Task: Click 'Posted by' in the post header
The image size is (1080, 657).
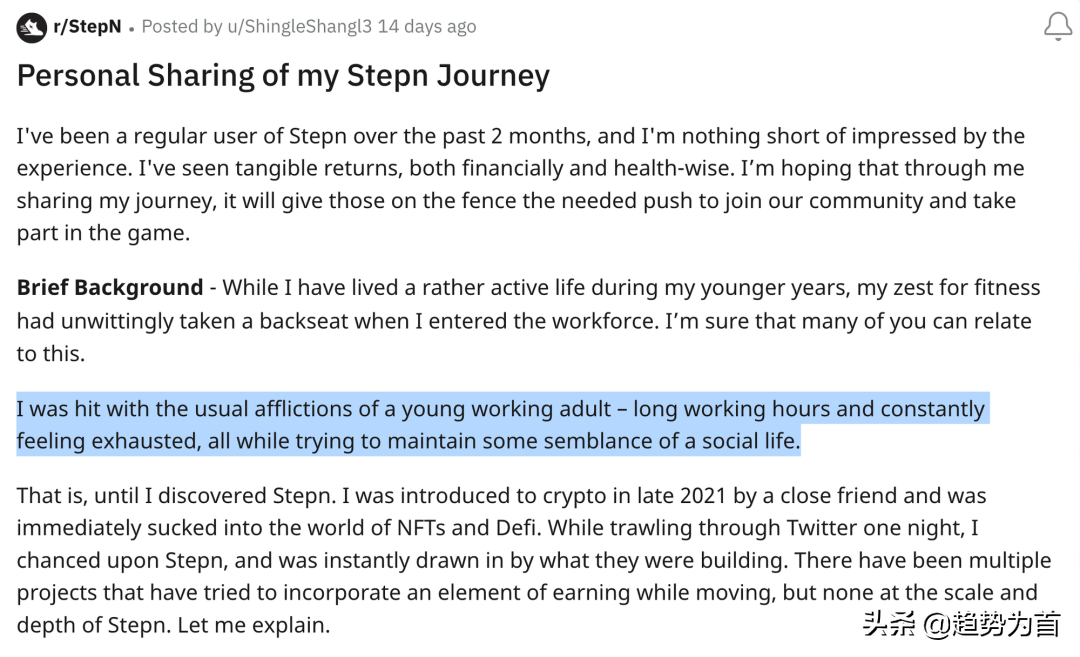Action: point(182,27)
